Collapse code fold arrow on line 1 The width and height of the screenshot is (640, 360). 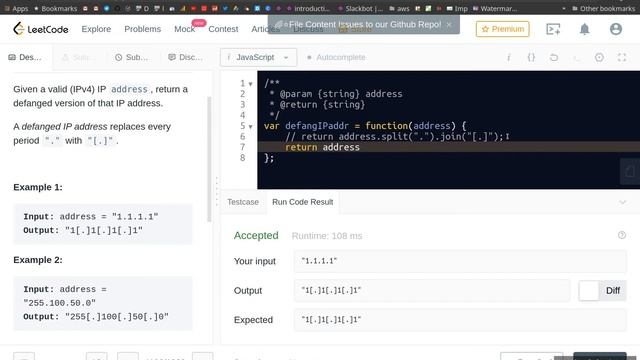coord(251,84)
